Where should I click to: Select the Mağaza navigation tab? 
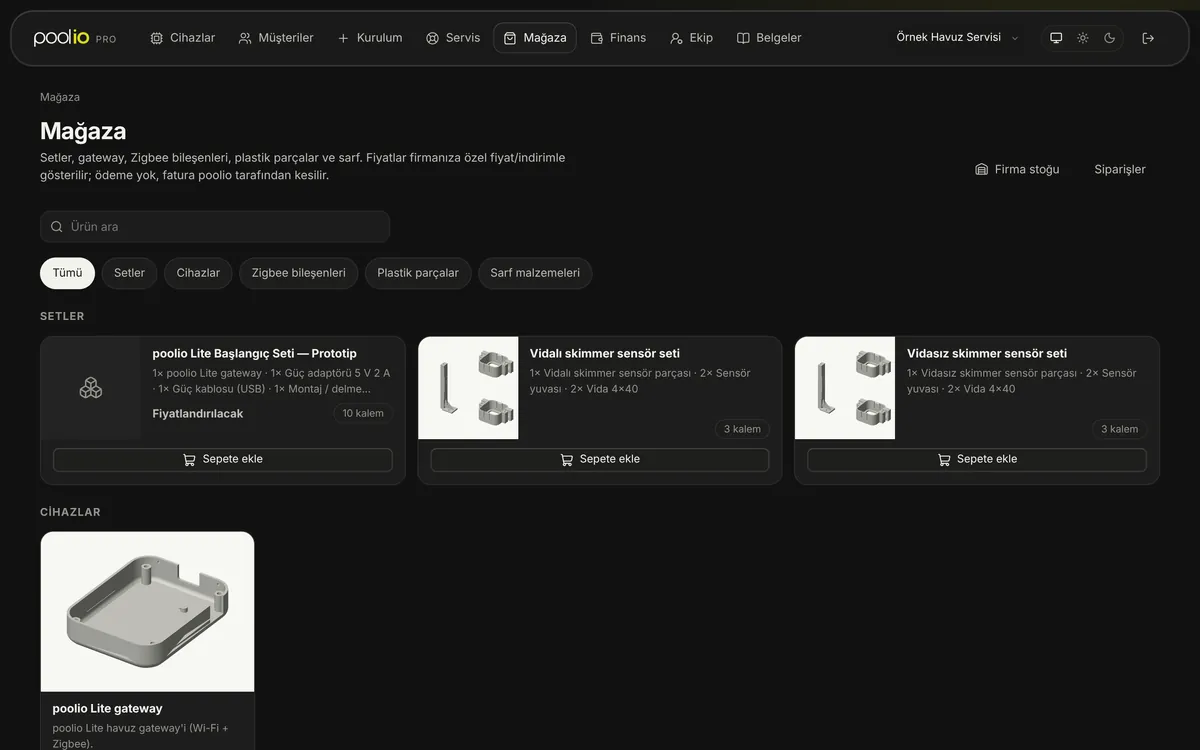pos(535,38)
